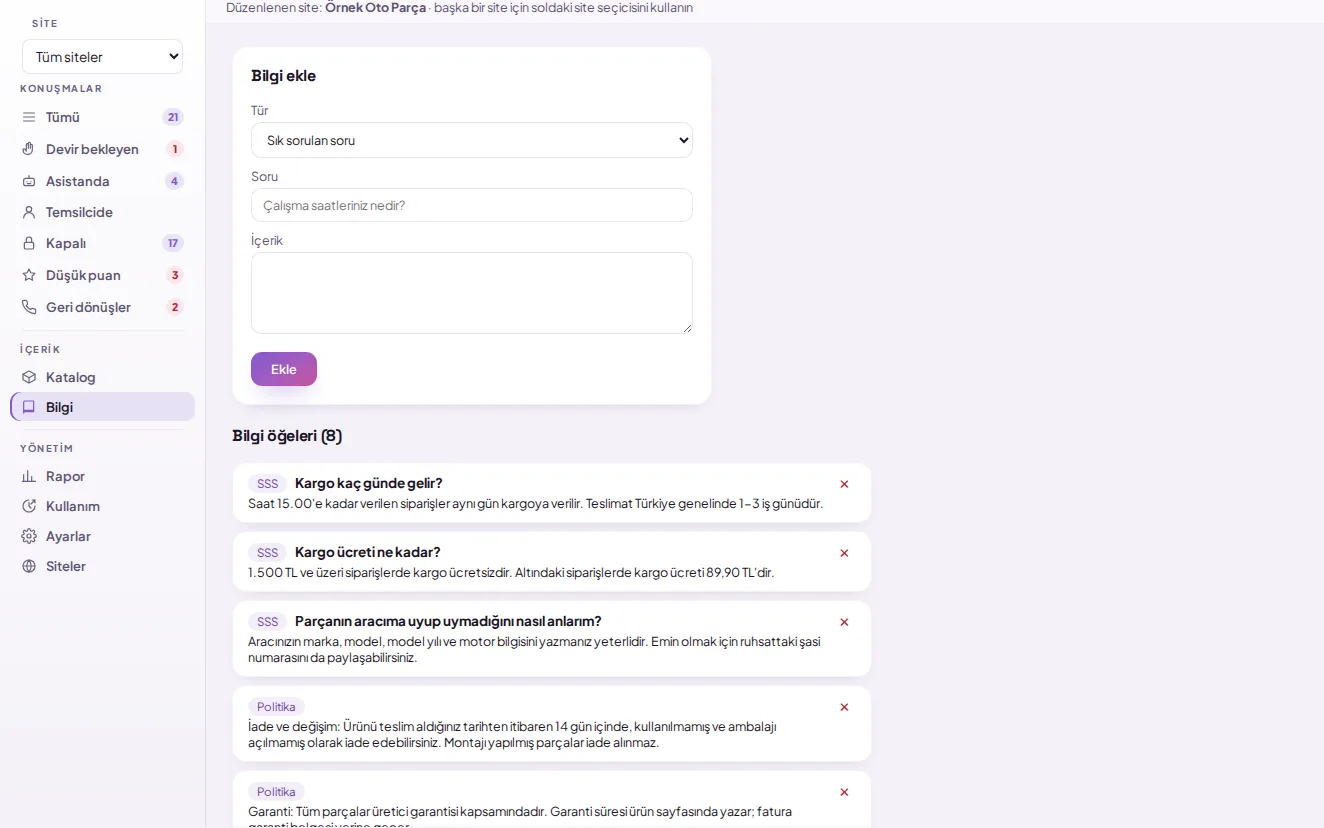Open the Katalog page
The image size is (1324, 828).
[x=102, y=377]
